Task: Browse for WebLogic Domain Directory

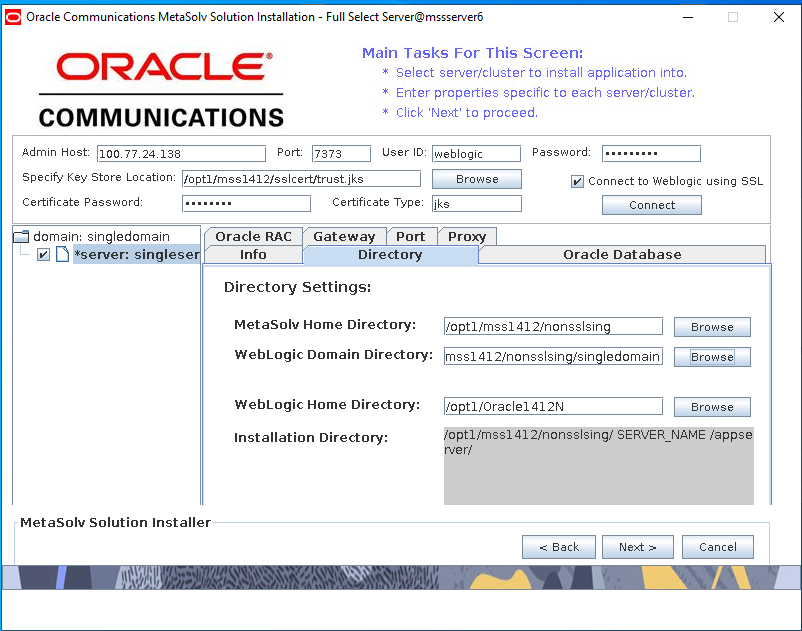Action: pyautogui.click(x=712, y=357)
